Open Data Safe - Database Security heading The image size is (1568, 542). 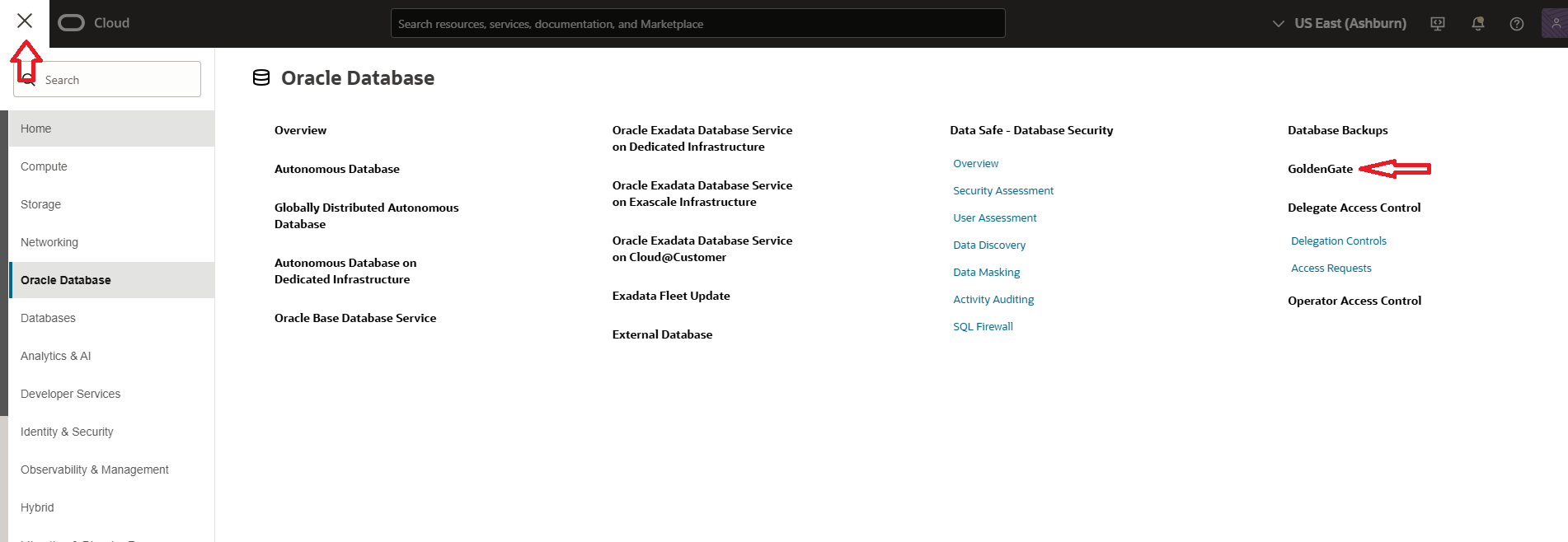(1031, 130)
